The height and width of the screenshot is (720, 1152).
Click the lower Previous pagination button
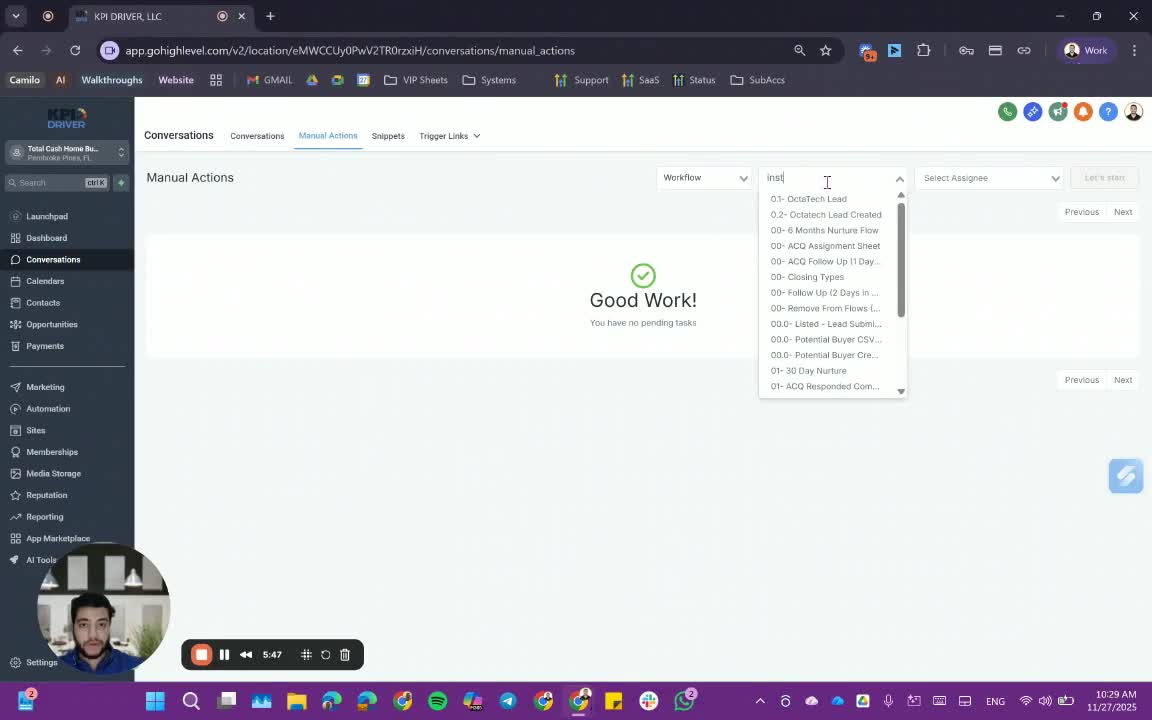[1081, 381]
